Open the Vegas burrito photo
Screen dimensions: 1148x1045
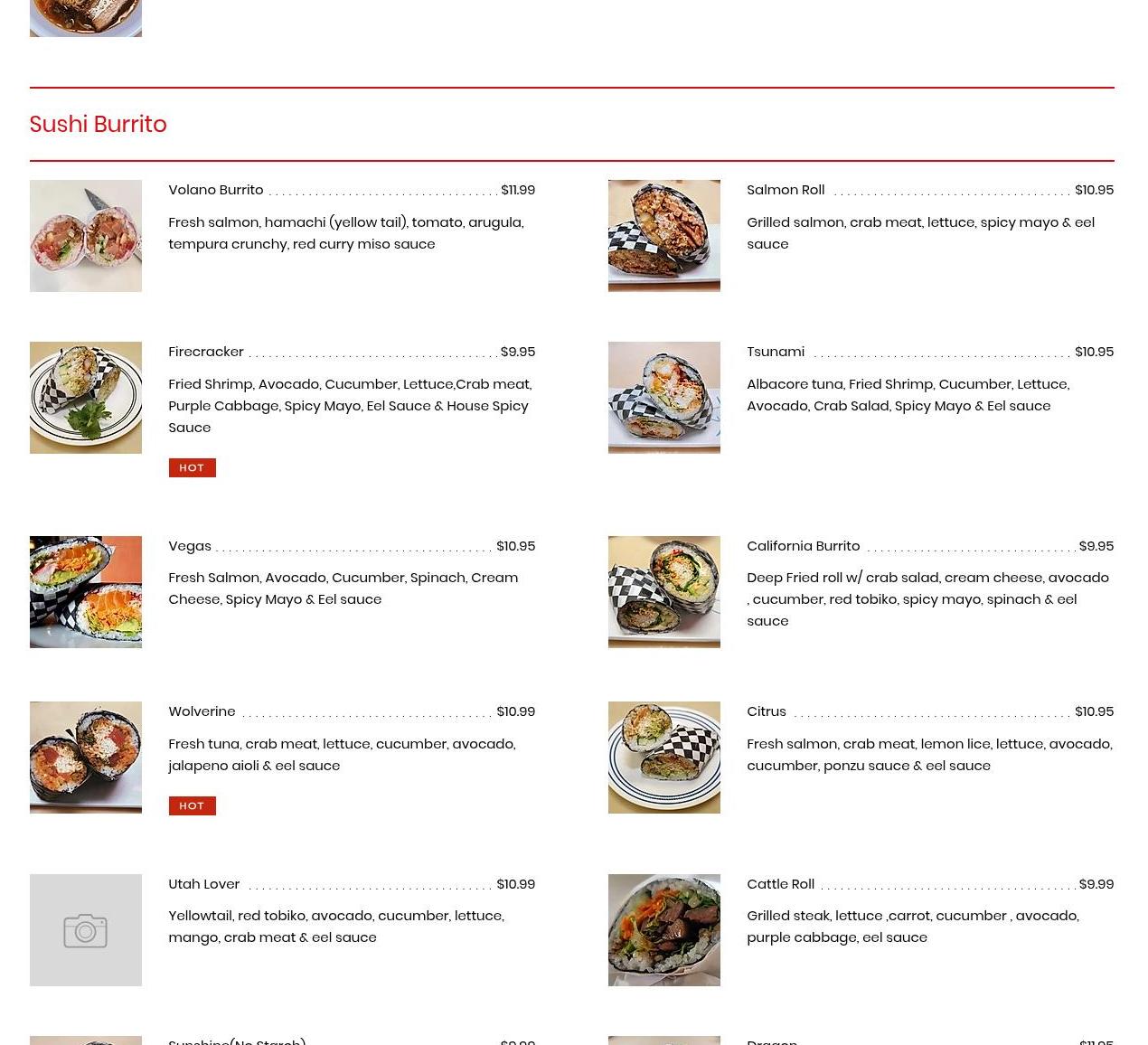pos(86,592)
